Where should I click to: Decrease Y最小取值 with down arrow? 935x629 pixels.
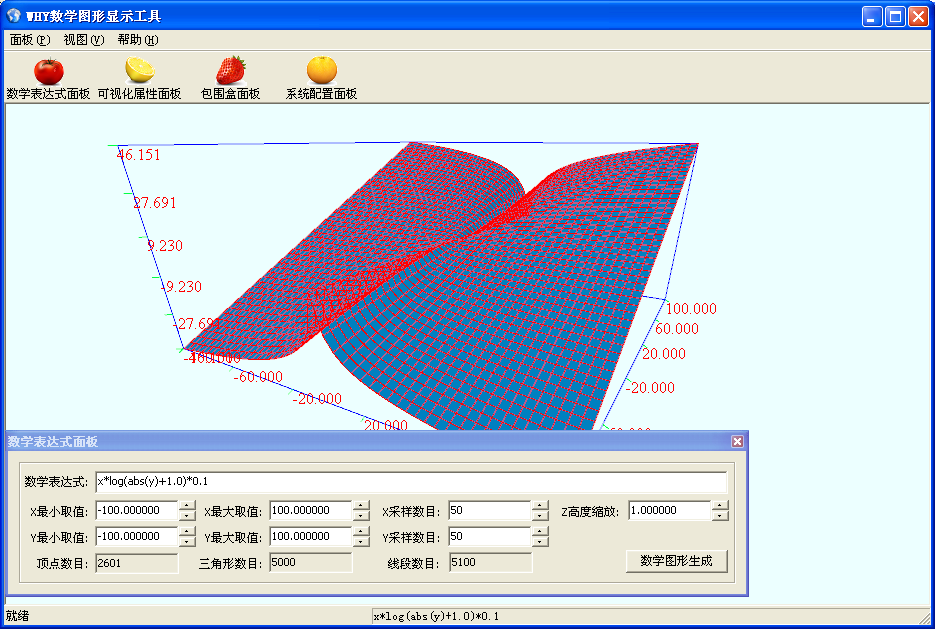tap(187, 542)
